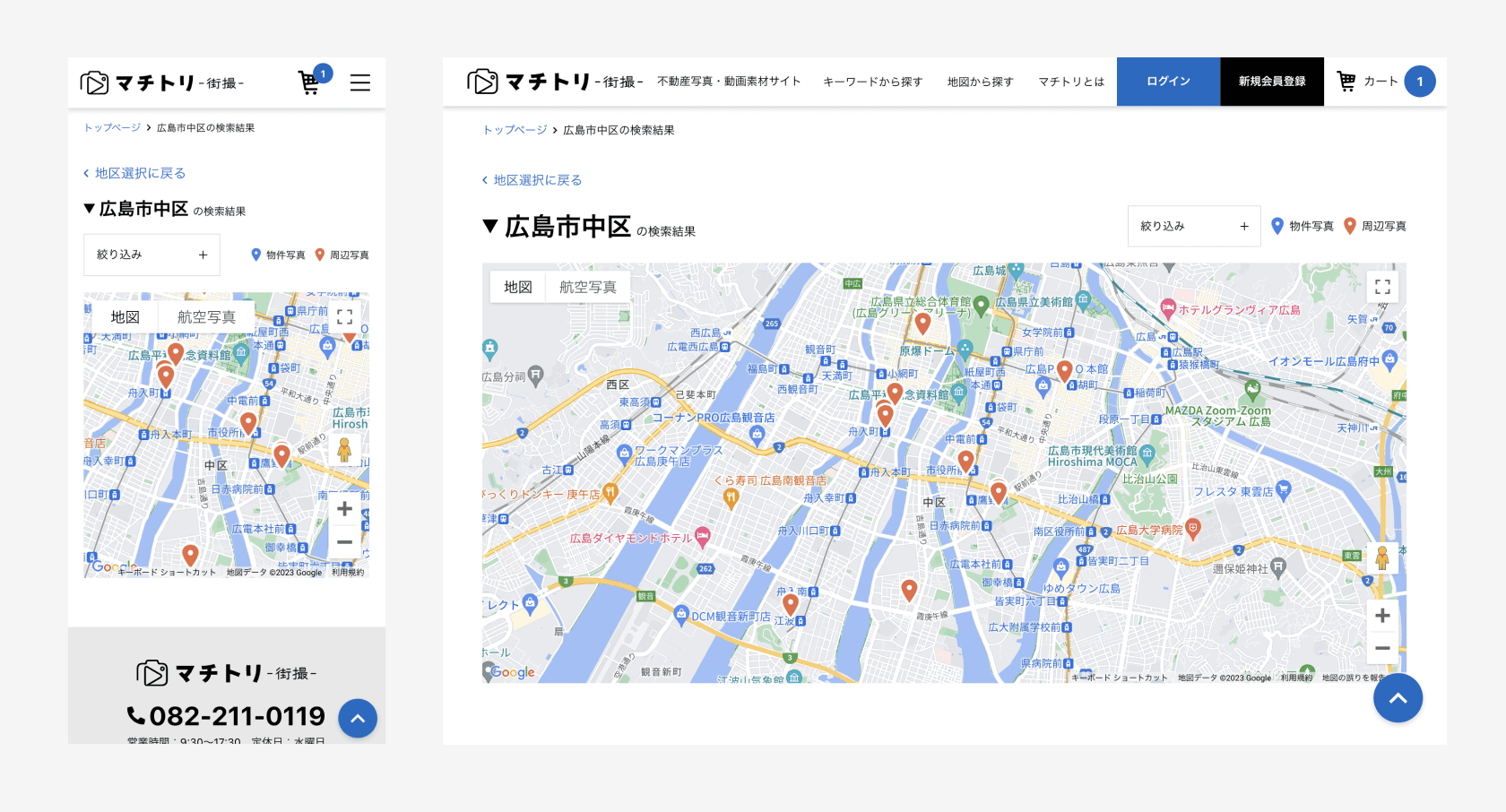
Task: Click the マチトリ logo in desktop header
Action: coord(555,82)
